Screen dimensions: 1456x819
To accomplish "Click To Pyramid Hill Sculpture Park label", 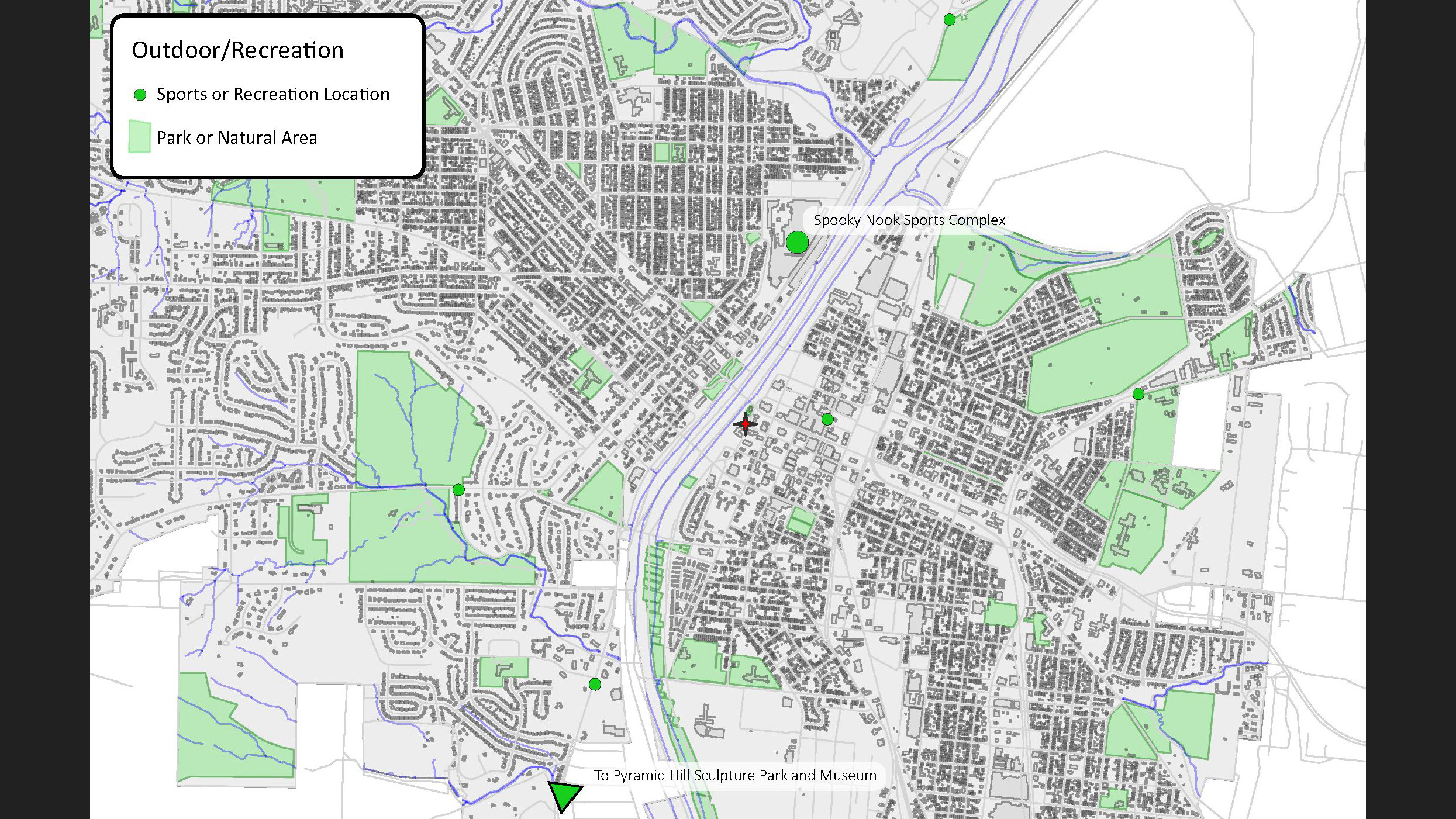I will point(735,776).
